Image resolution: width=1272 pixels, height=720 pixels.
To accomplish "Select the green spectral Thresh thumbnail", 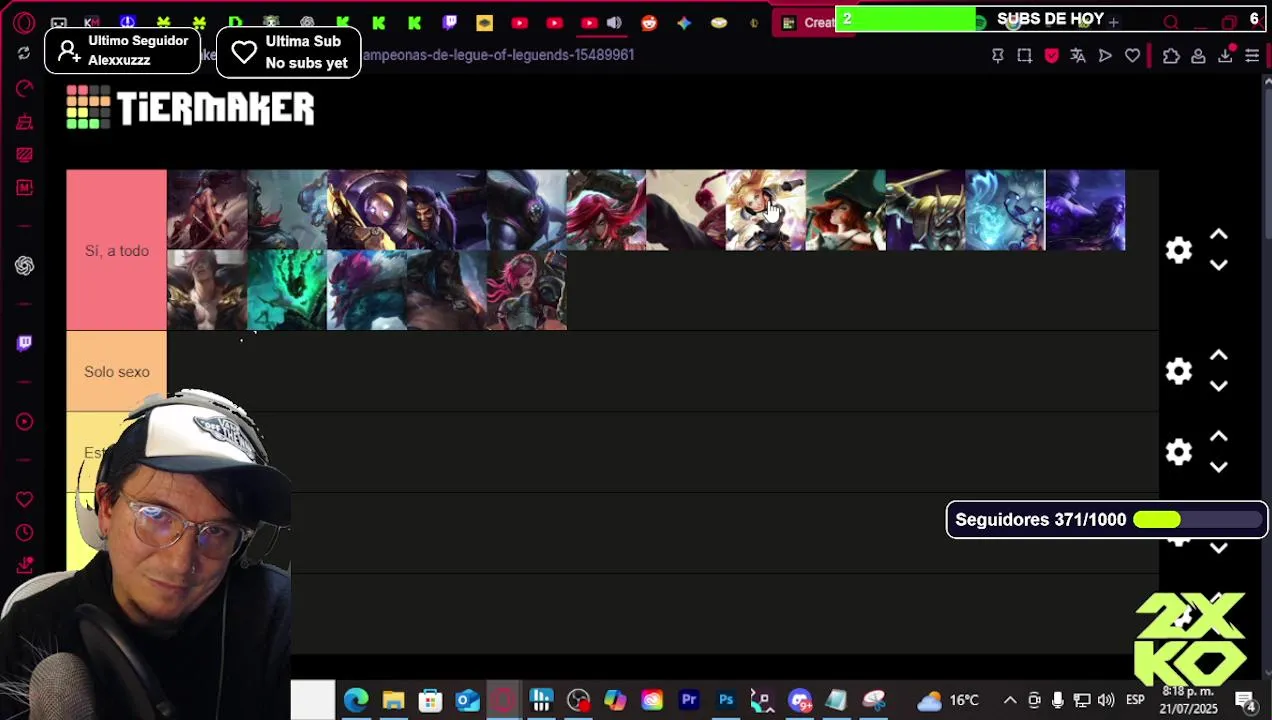I will point(287,290).
